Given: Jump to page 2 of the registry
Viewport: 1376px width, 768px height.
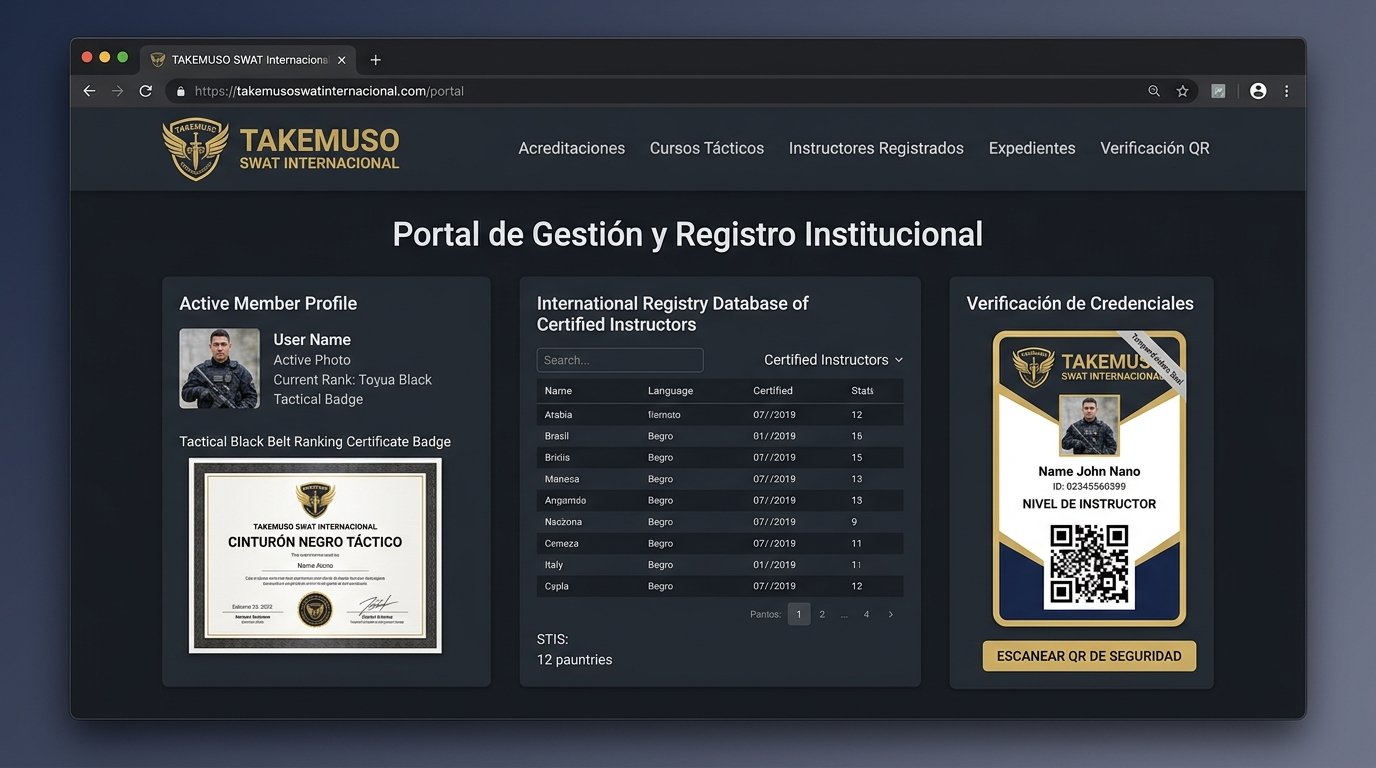Looking at the screenshot, I should click(x=822, y=614).
